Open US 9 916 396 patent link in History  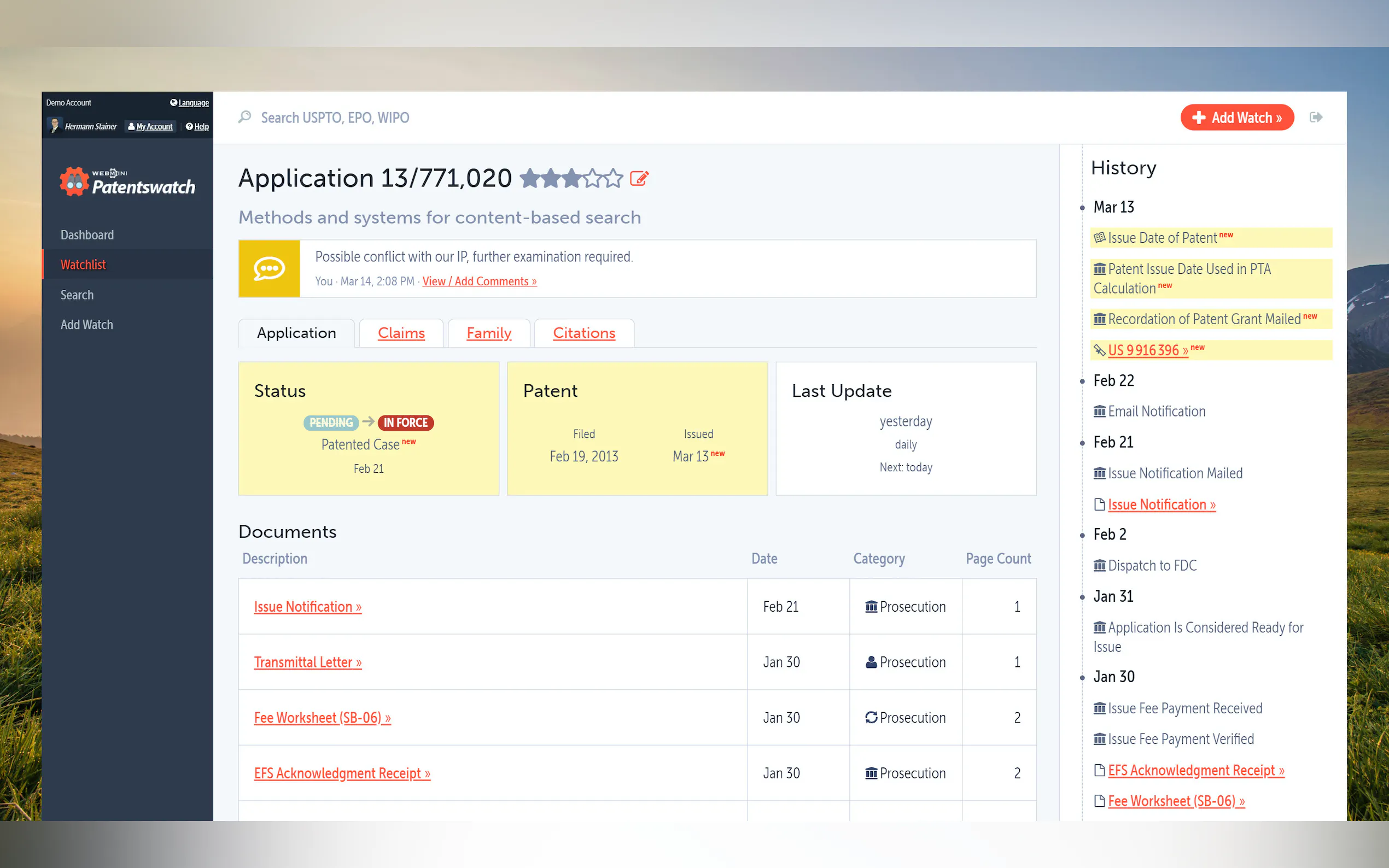click(x=1147, y=350)
